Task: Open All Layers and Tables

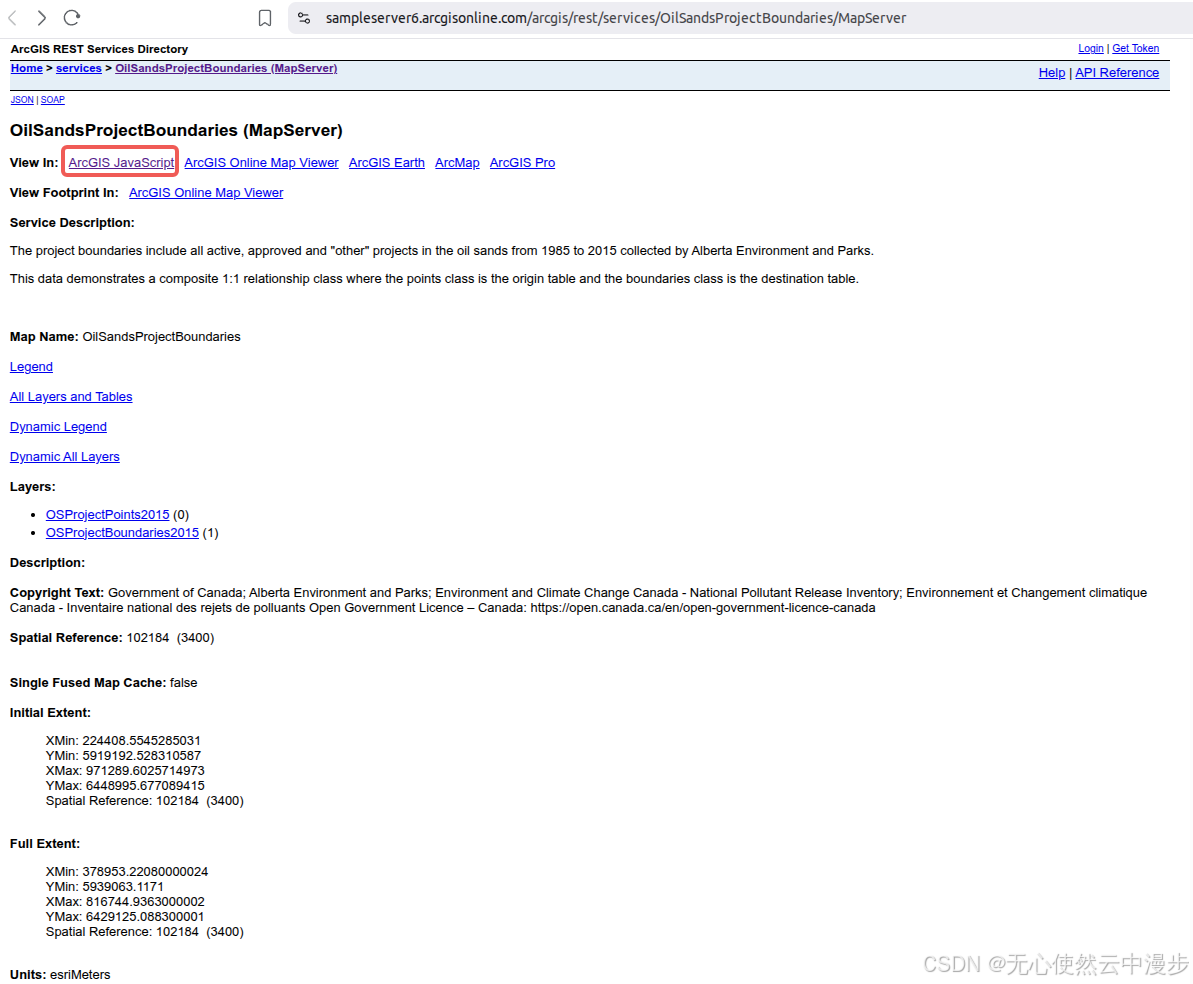Action: 71,397
